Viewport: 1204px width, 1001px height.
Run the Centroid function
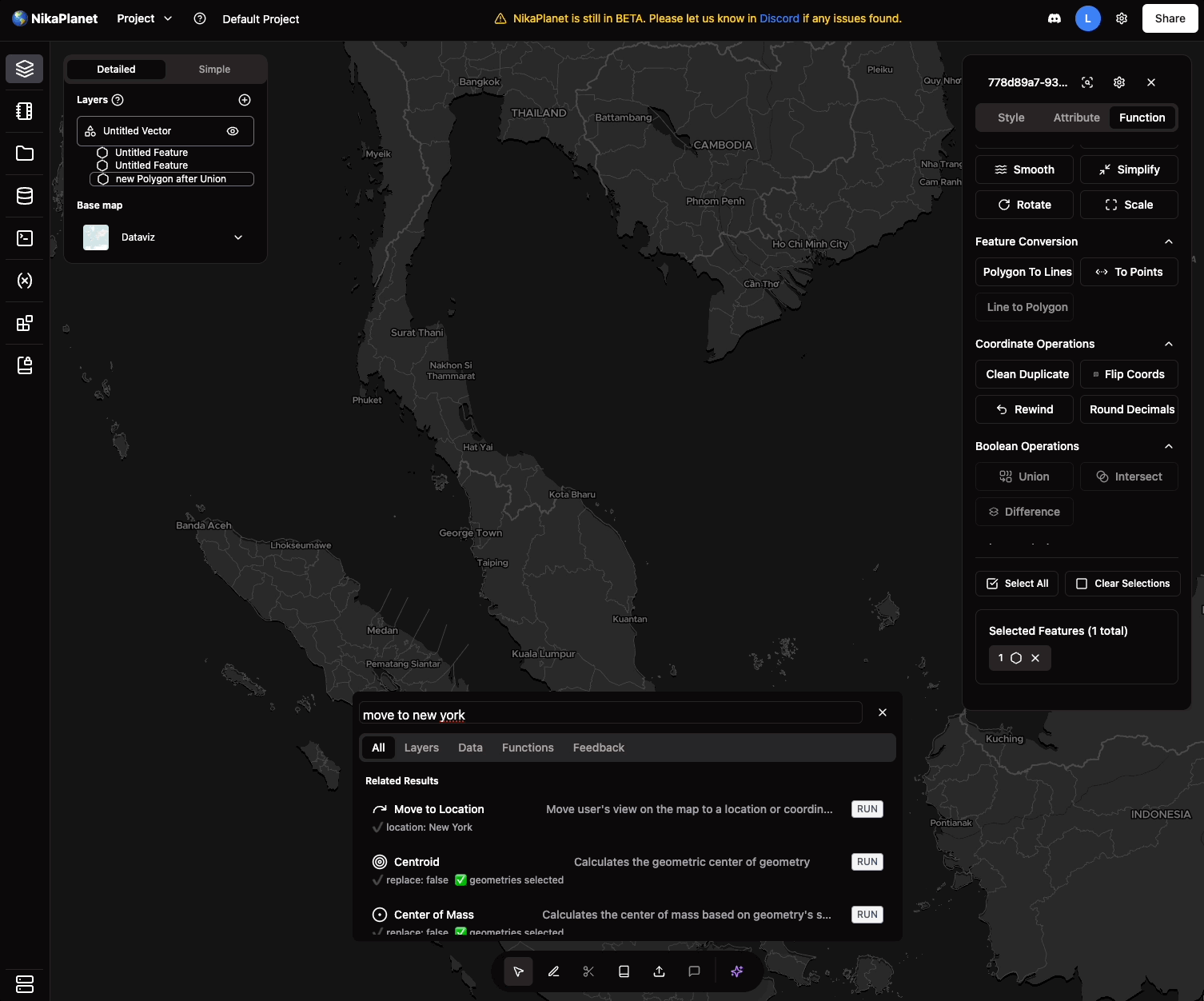click(x=867, y=862)
